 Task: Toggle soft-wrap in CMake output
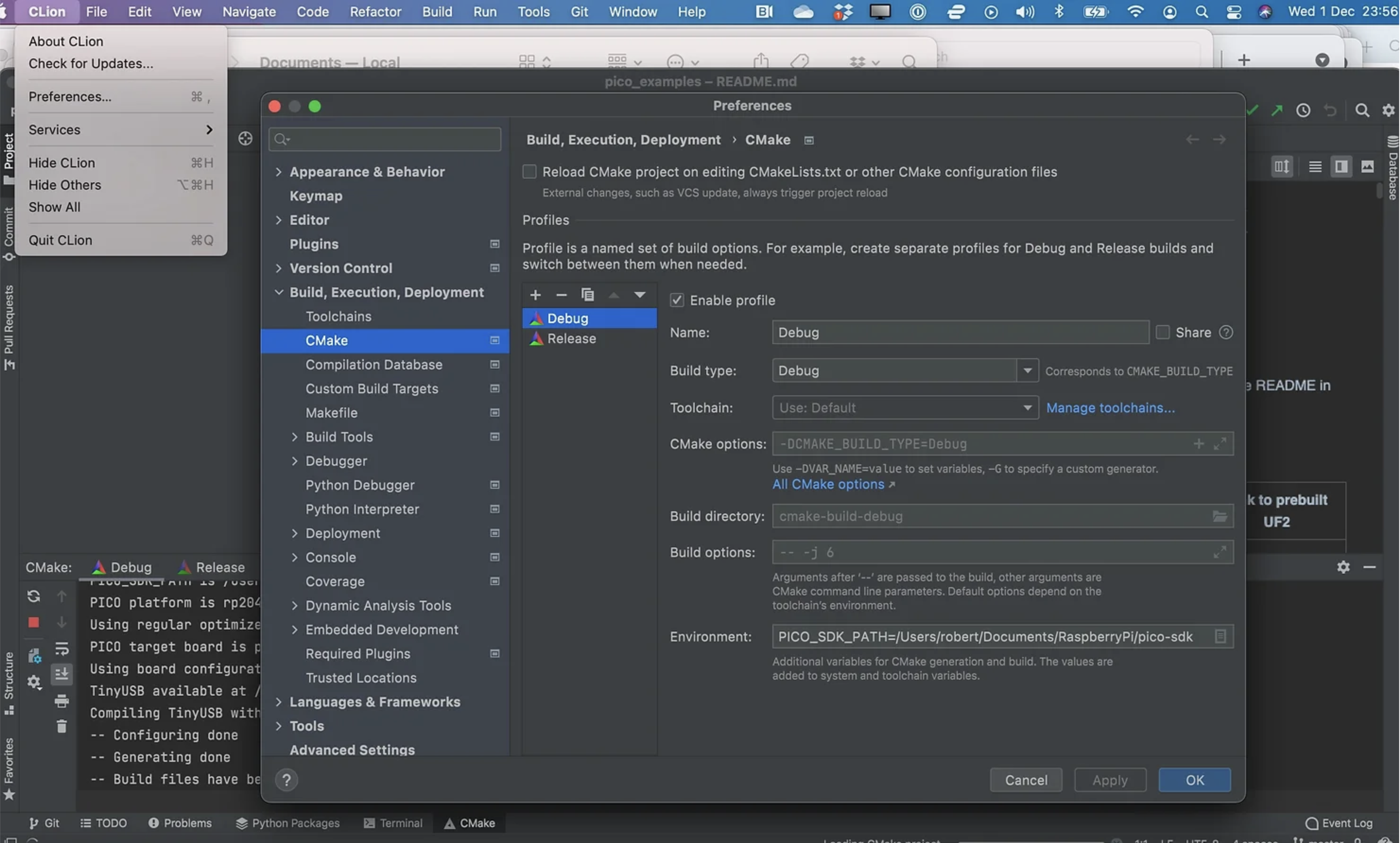point(61,648)
